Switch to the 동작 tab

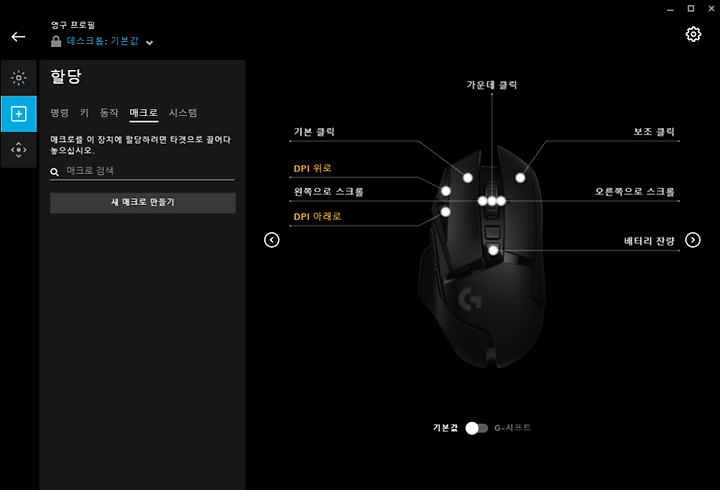[x=109, y=113]
